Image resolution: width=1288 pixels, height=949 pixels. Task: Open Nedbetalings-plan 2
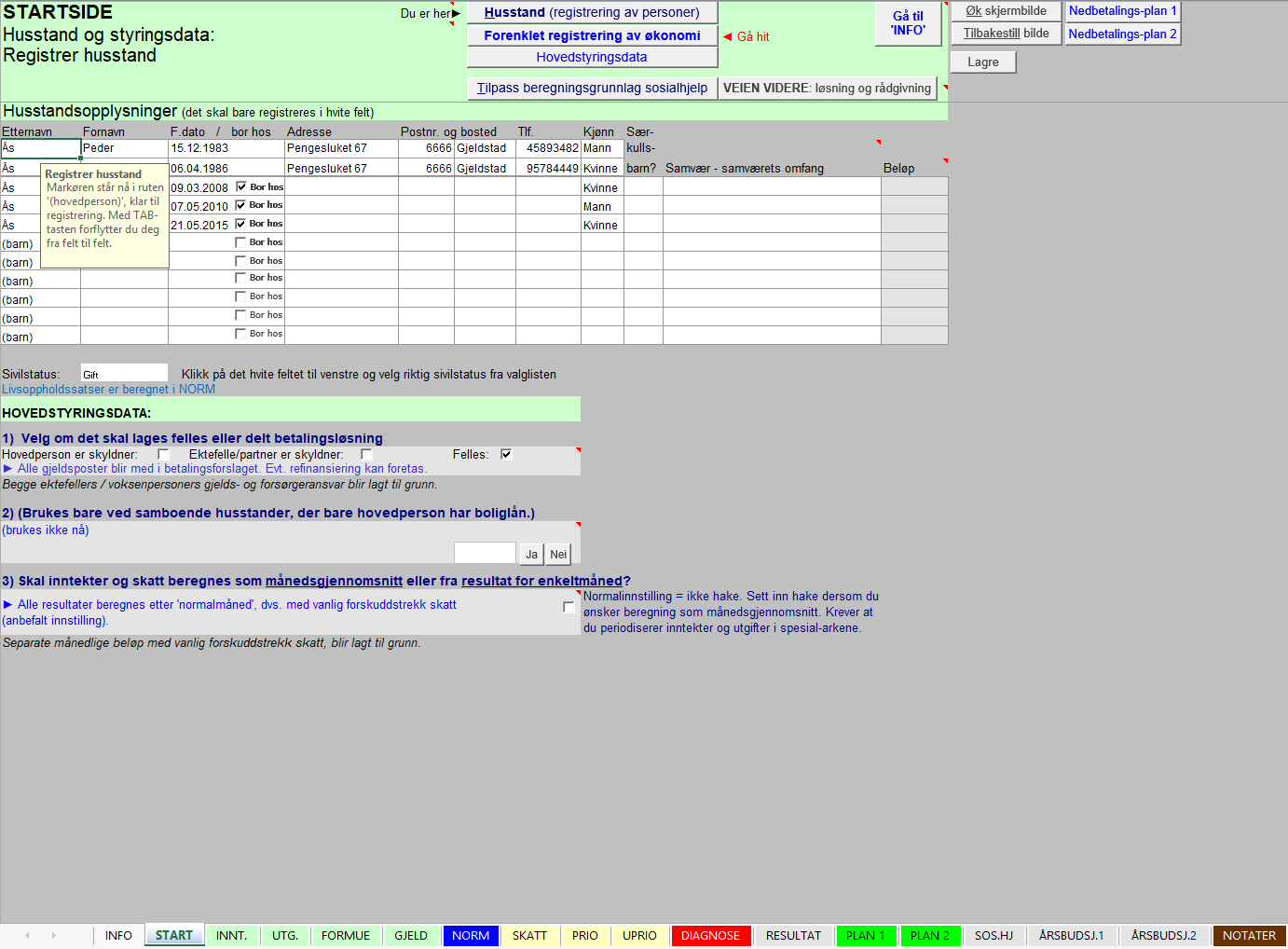tap(1123, 34)
